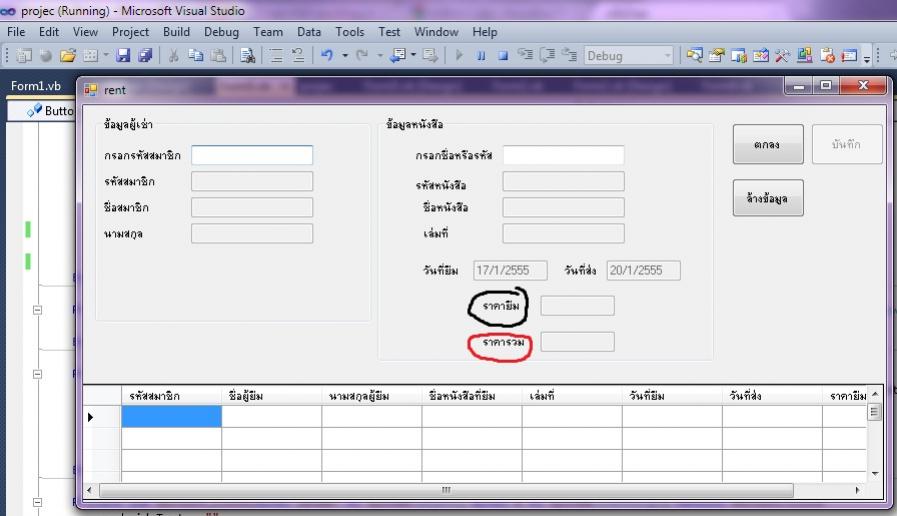Click the ตกลง button
Image resolution: width=897 pixels, height=516 pixels.
tap(768, 144)
